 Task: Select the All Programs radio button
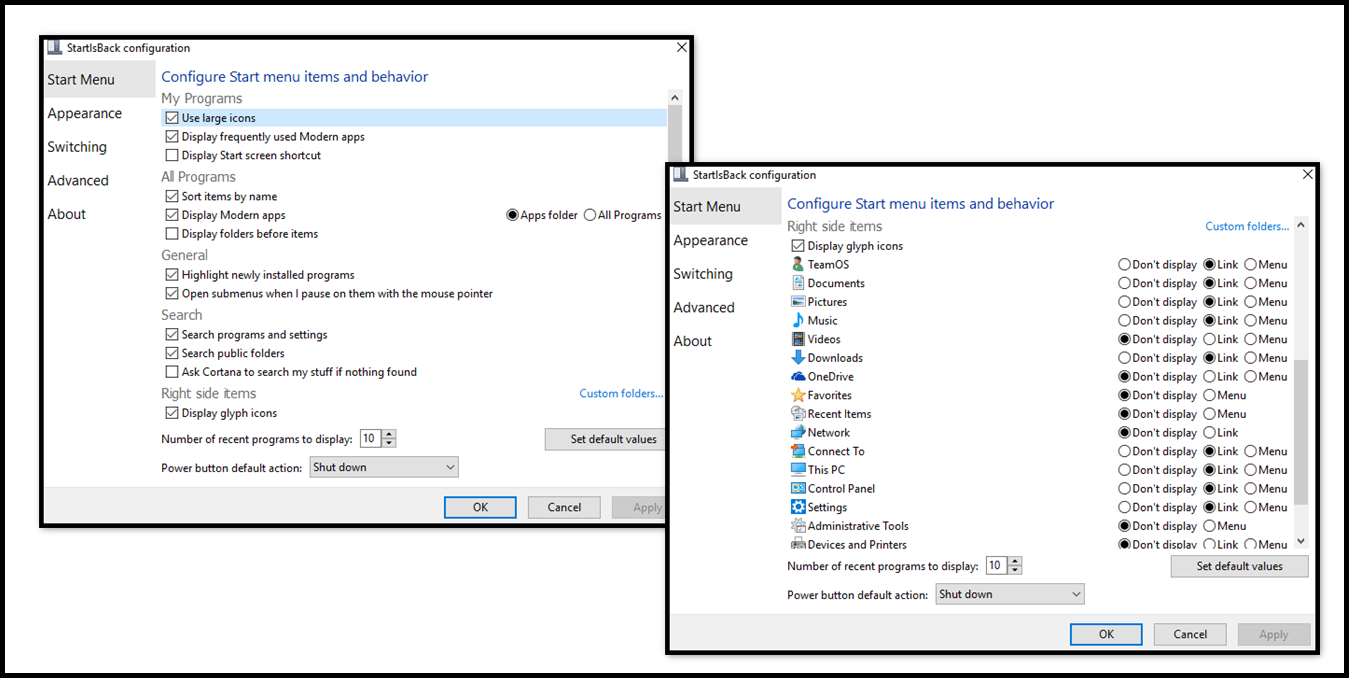coord(590,215)
